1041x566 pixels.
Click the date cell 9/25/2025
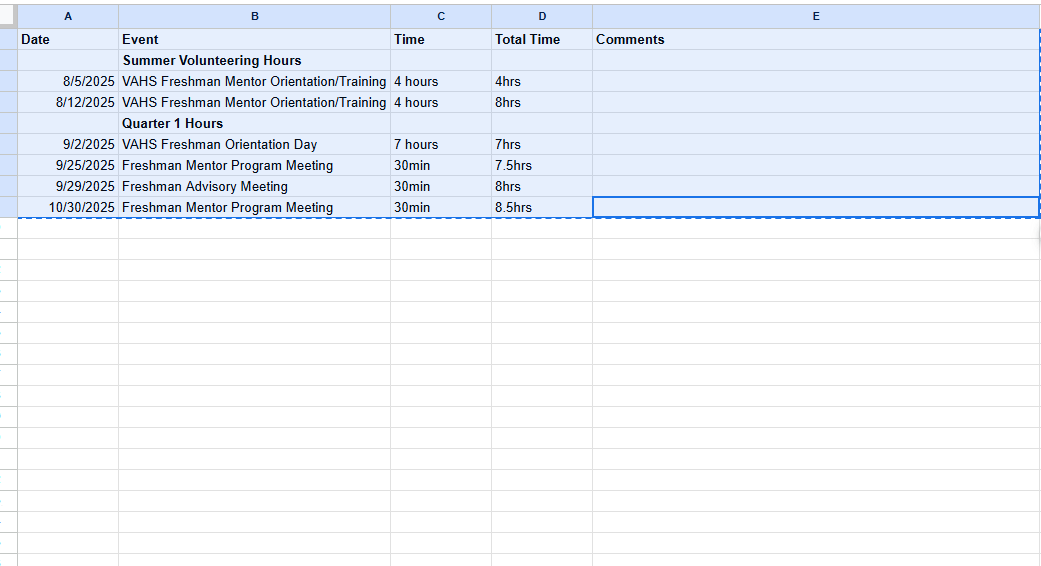pyautogui.click(x=68, y=165)
